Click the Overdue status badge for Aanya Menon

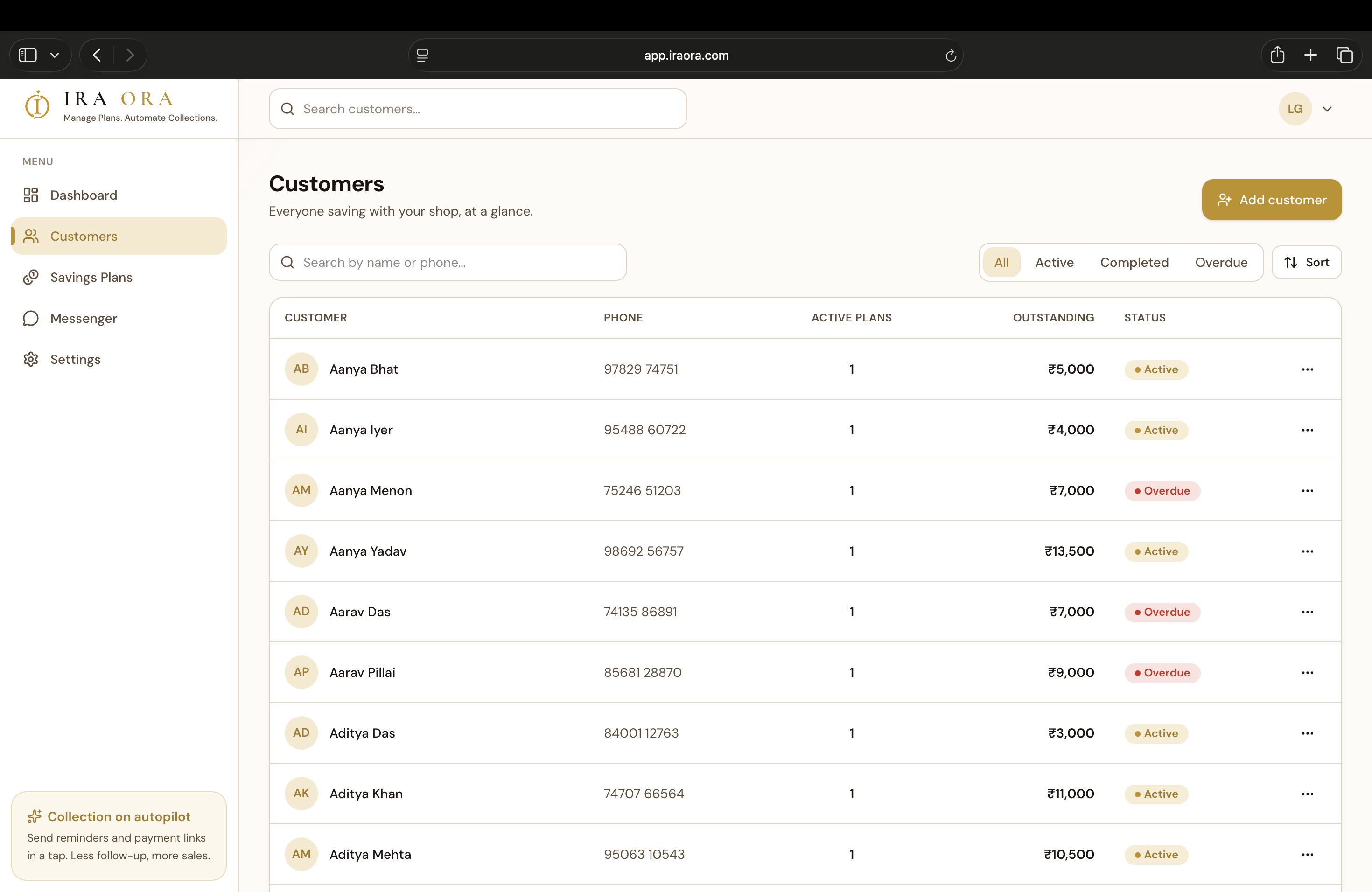[1162, 491]
